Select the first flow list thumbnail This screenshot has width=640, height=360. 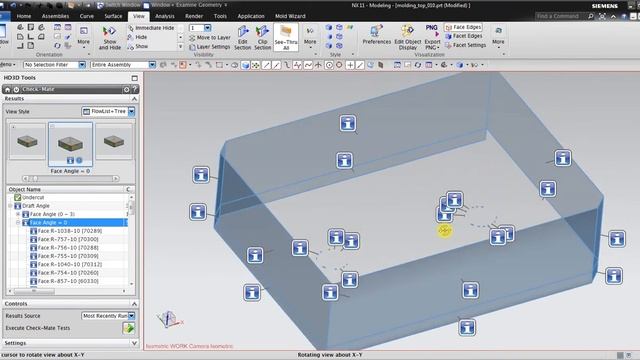[27, 142]
